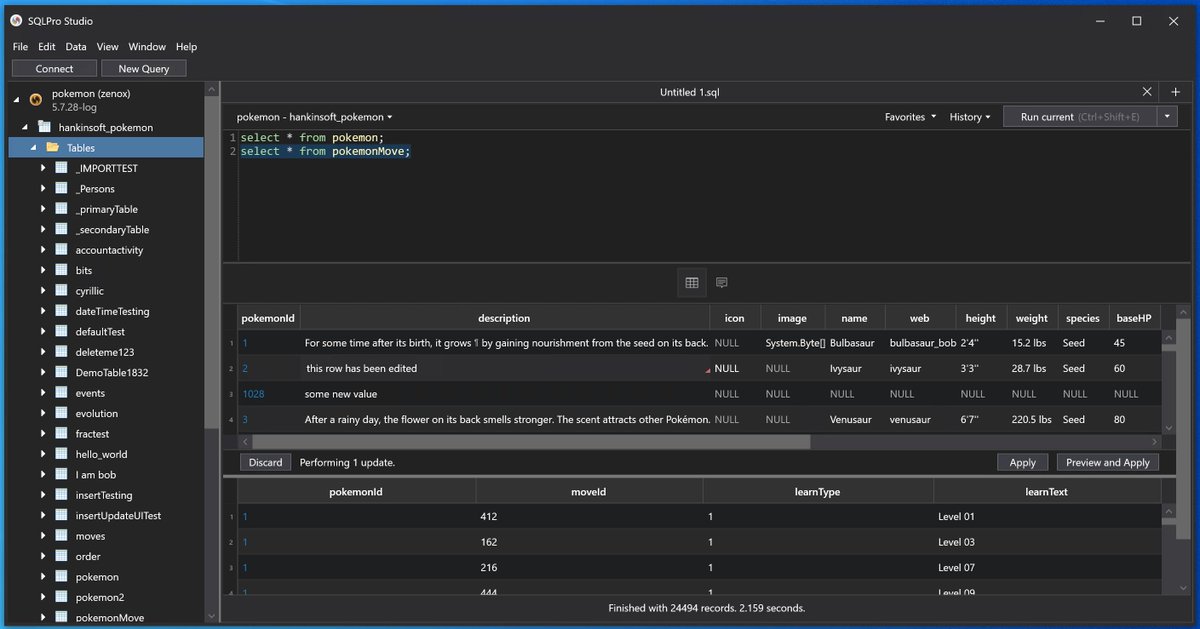Select the insertUpdateUITest table
Screen dimensions: 1200x629
pos(118,516)
